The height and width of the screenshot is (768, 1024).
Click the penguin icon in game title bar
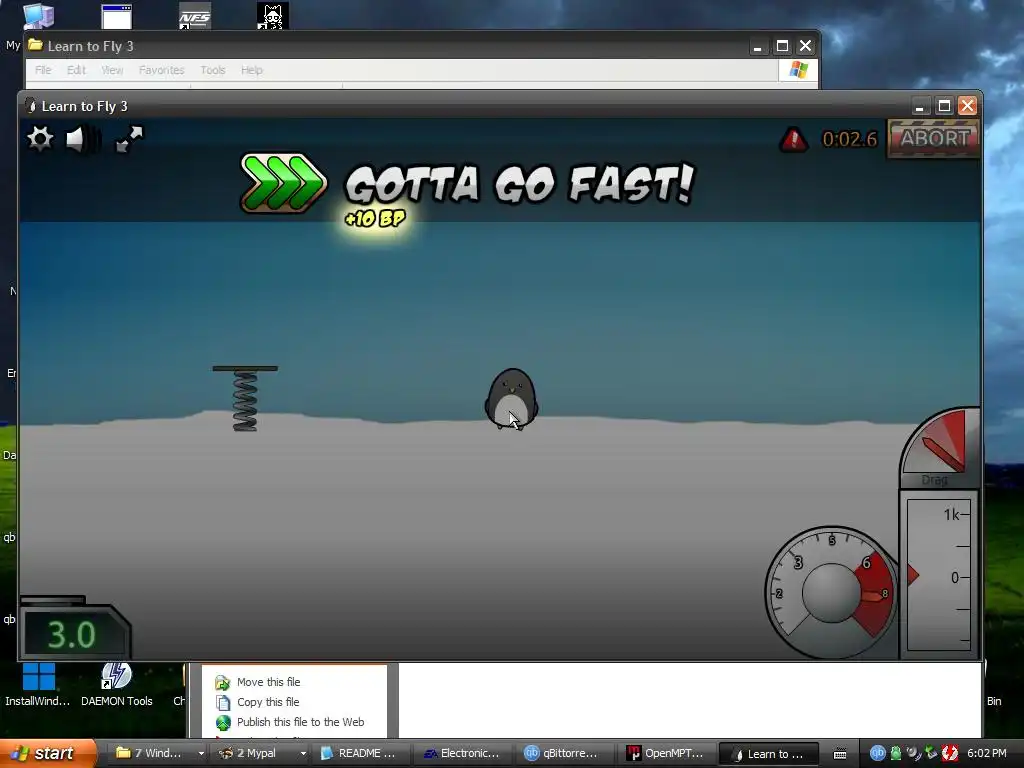point(30,106)
